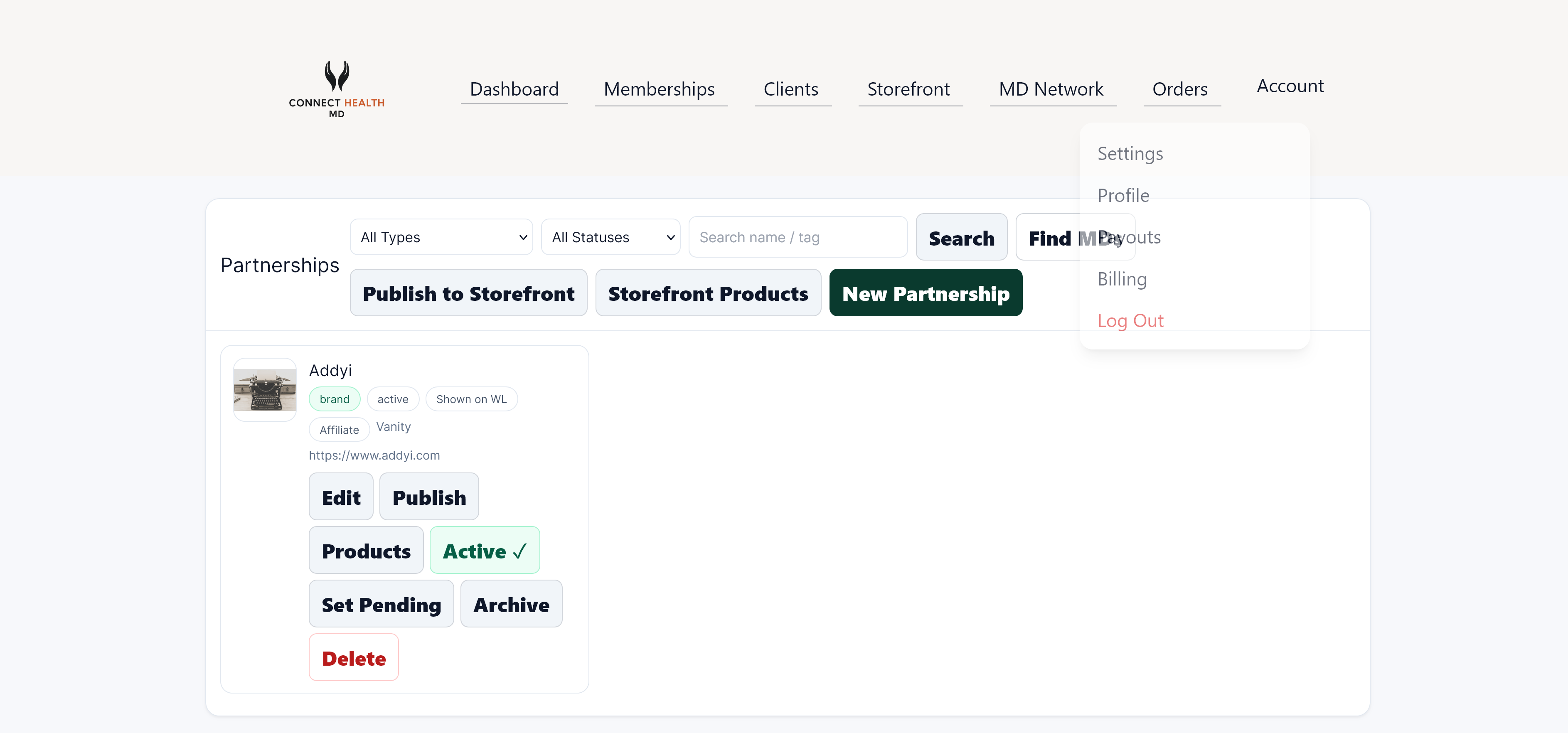Open the All Types dropdown
This screenshot has width=1568, height=733.
[x=441, y=237]
